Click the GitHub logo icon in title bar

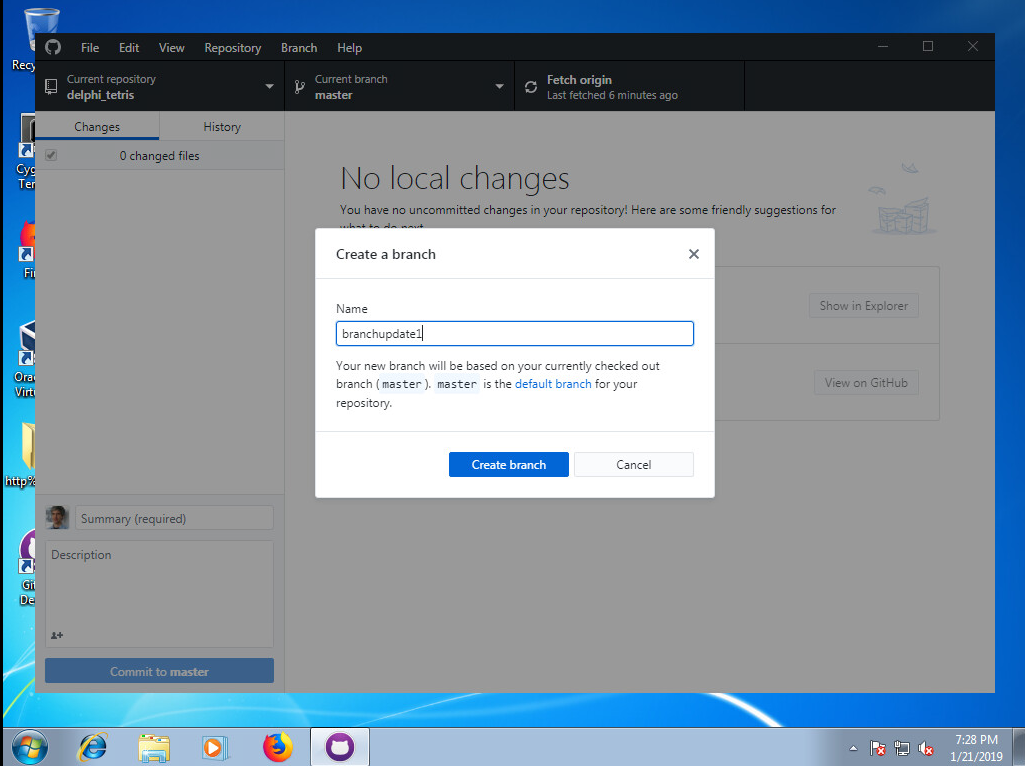(53, 47)
